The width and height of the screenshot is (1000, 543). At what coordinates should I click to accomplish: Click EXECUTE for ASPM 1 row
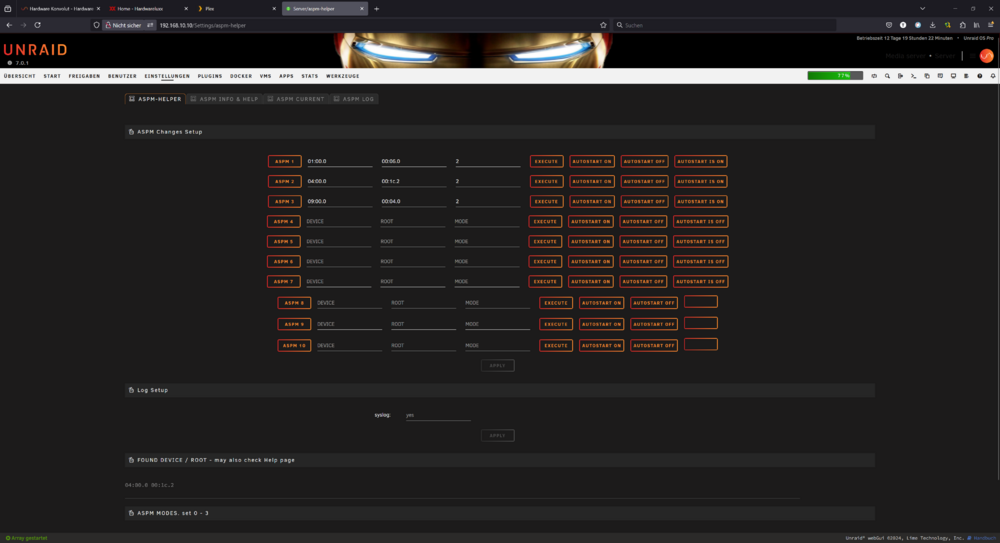(x=547, y=161)
